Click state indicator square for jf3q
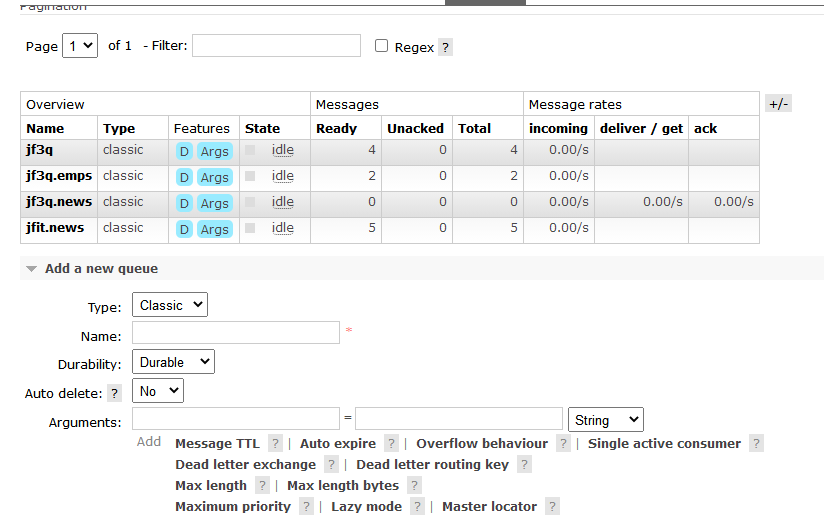The width and height of the screenshot is (824, 520). 250,150
